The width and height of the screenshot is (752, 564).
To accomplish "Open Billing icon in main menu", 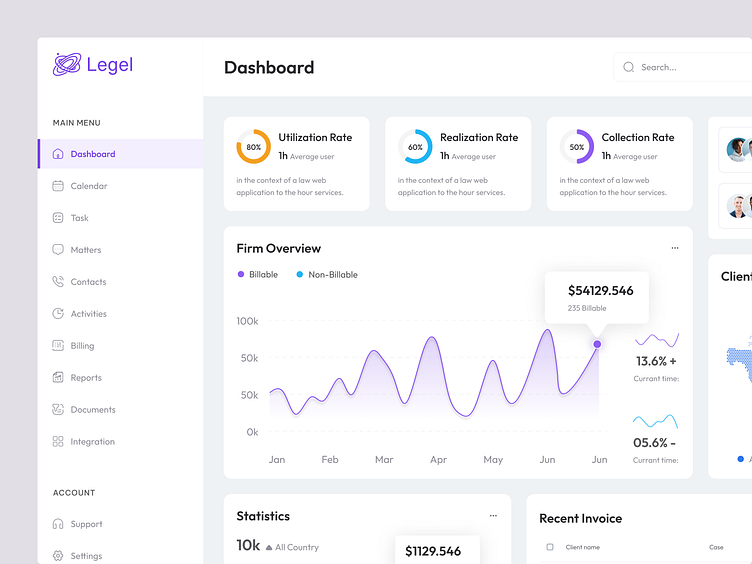I will pyautogui.click(x=58, y=346).
